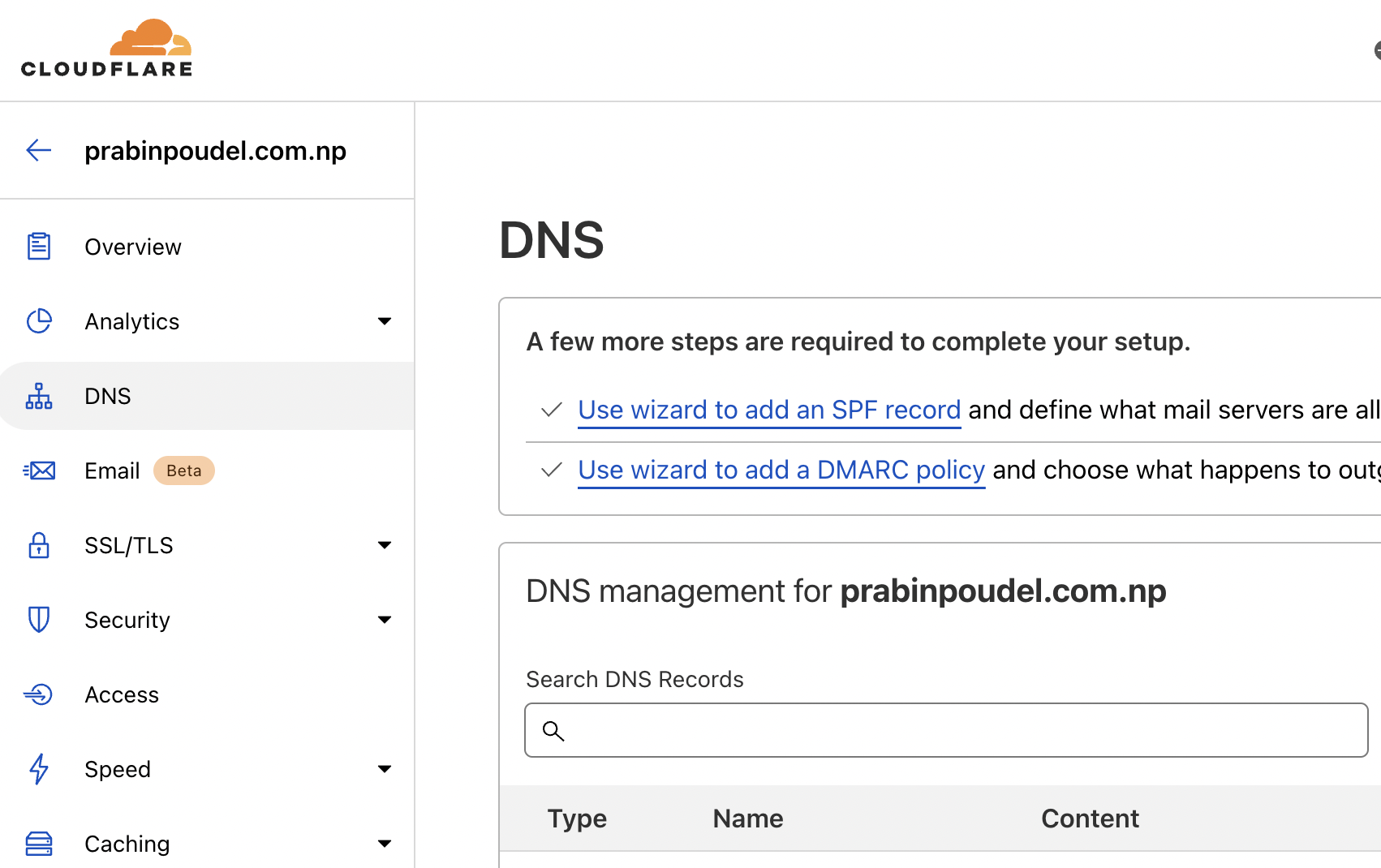1381x868 pixels.
Task: Click the Email envelope icon
Action: click(38, 471)
